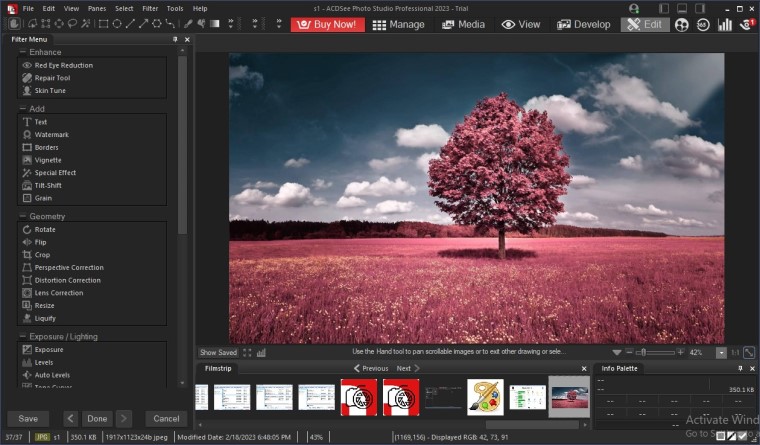Toggle pin on the Info Palette

tap(740, 368)
